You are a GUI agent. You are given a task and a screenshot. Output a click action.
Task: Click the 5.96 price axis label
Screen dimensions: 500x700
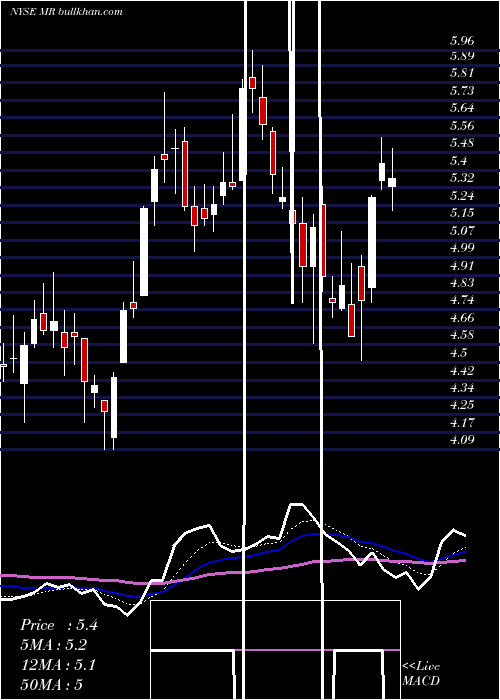tap(462, 41)
